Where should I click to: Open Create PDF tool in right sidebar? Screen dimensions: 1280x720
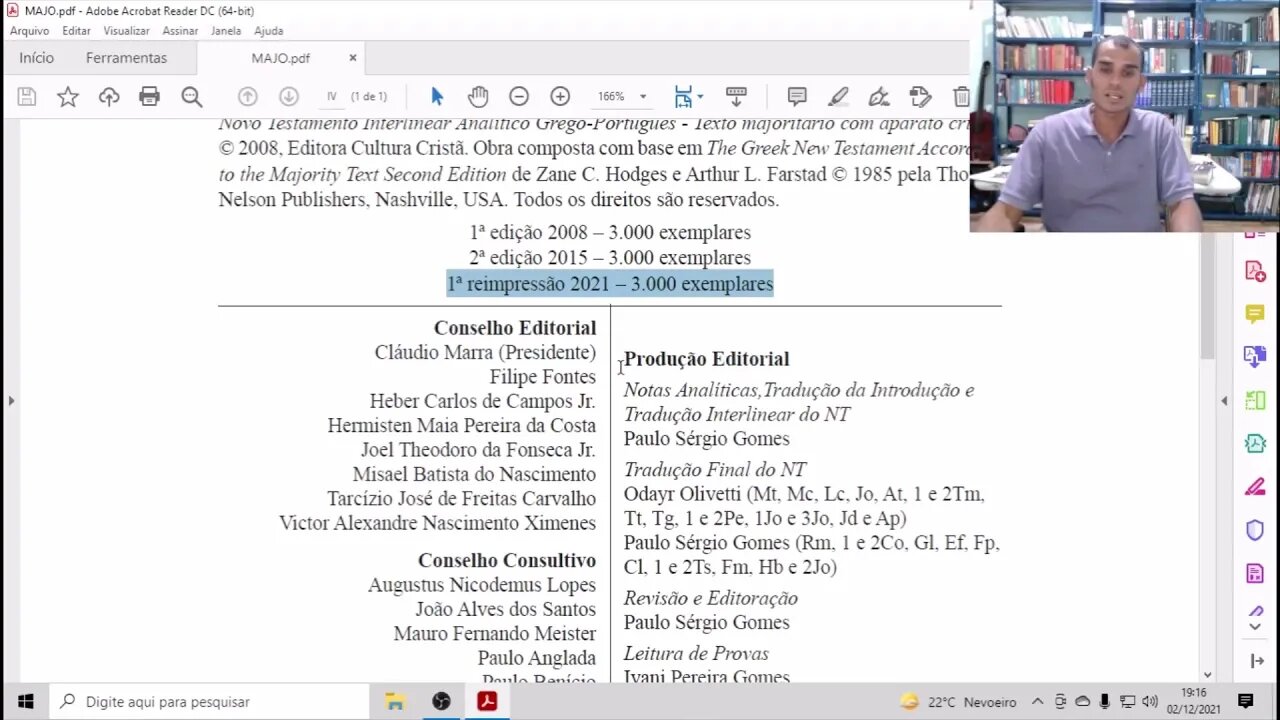1255,271
